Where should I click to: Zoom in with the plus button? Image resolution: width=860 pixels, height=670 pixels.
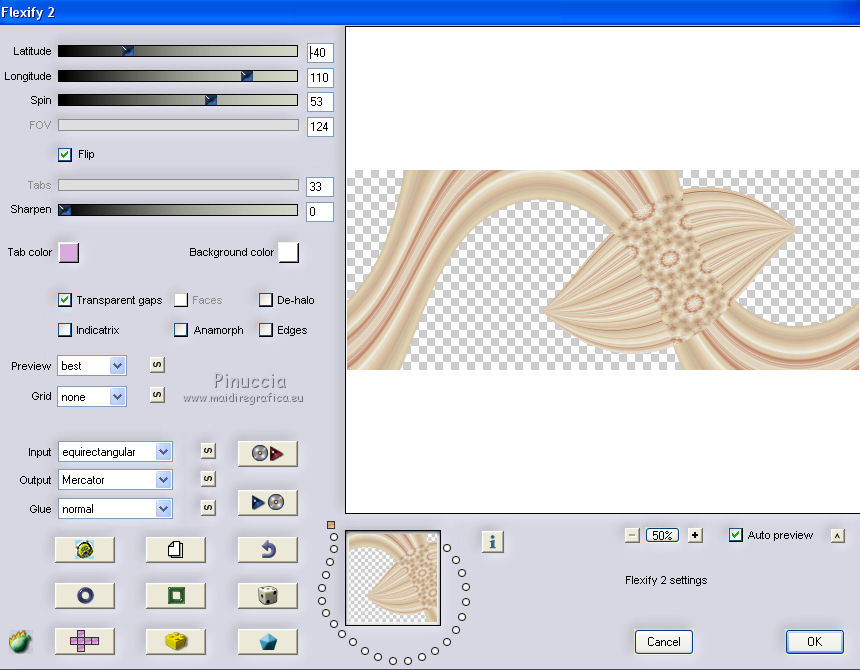(x=695, y=535)
